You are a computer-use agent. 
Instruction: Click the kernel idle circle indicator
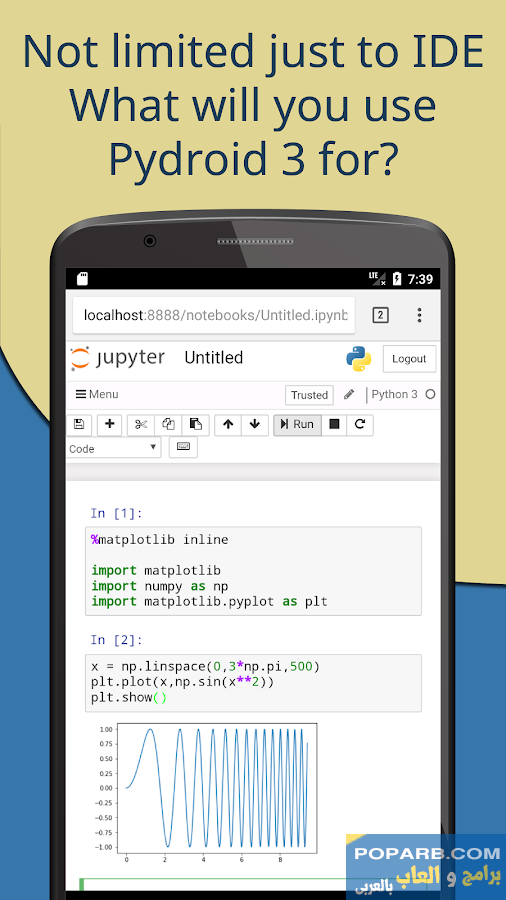[x=430, y=394]
